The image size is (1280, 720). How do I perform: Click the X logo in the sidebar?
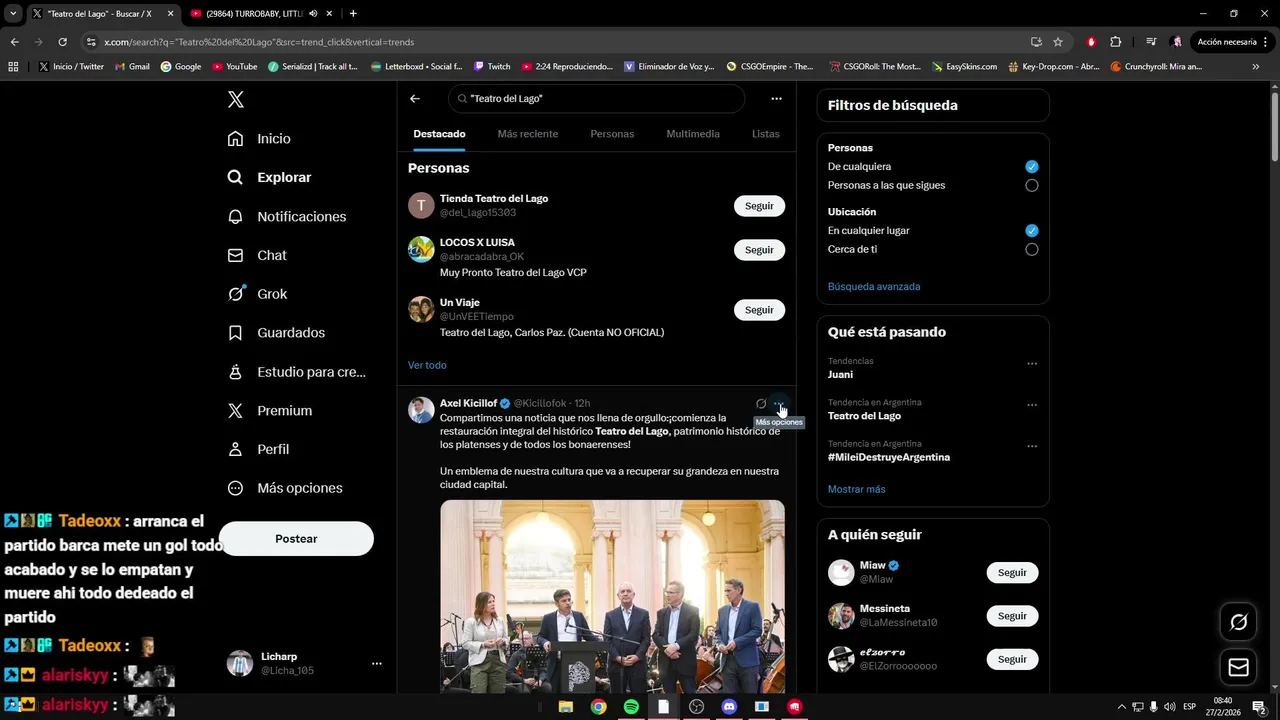click(x=235, y=99)
